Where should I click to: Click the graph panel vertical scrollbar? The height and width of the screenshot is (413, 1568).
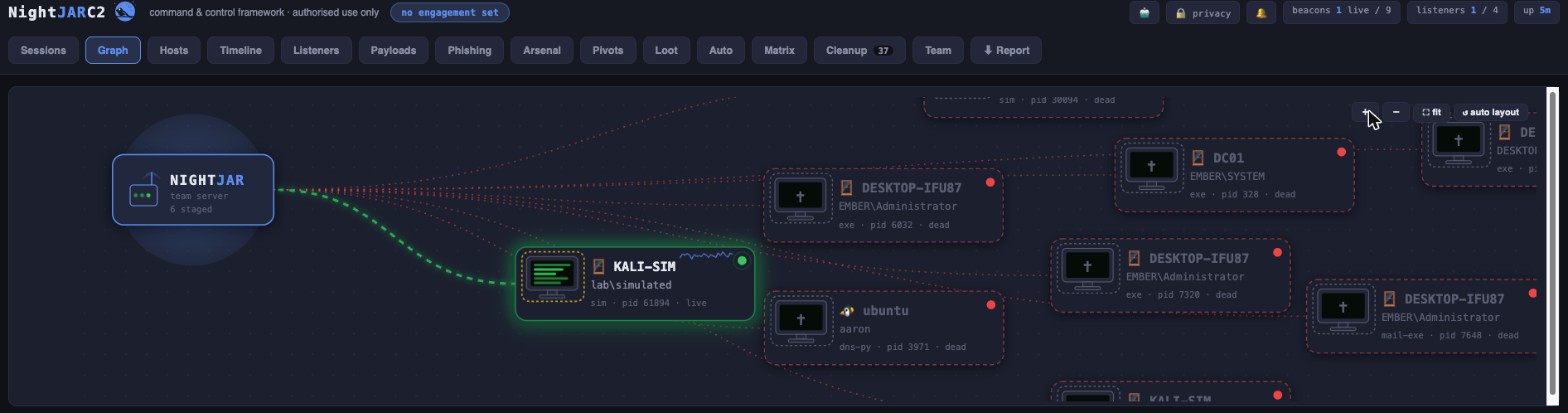click(1553, 245)
